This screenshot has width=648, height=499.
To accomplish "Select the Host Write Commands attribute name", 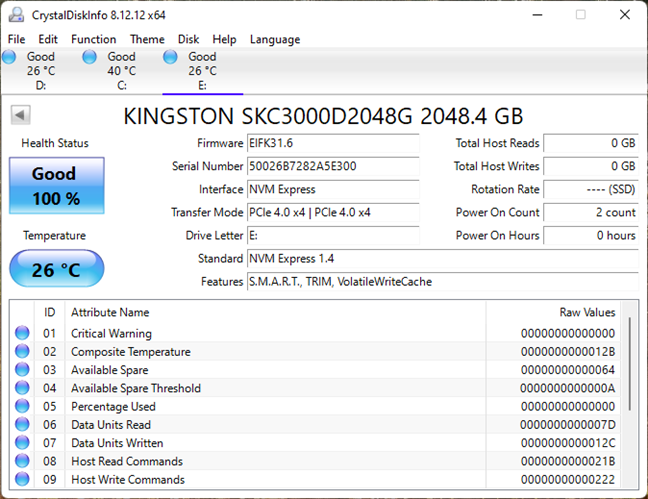I will 128,480.
